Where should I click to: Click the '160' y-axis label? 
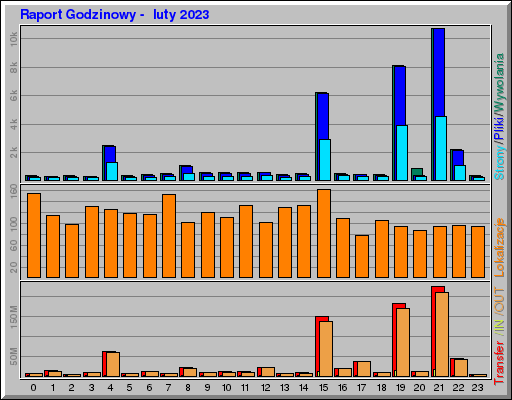[14, 191]
